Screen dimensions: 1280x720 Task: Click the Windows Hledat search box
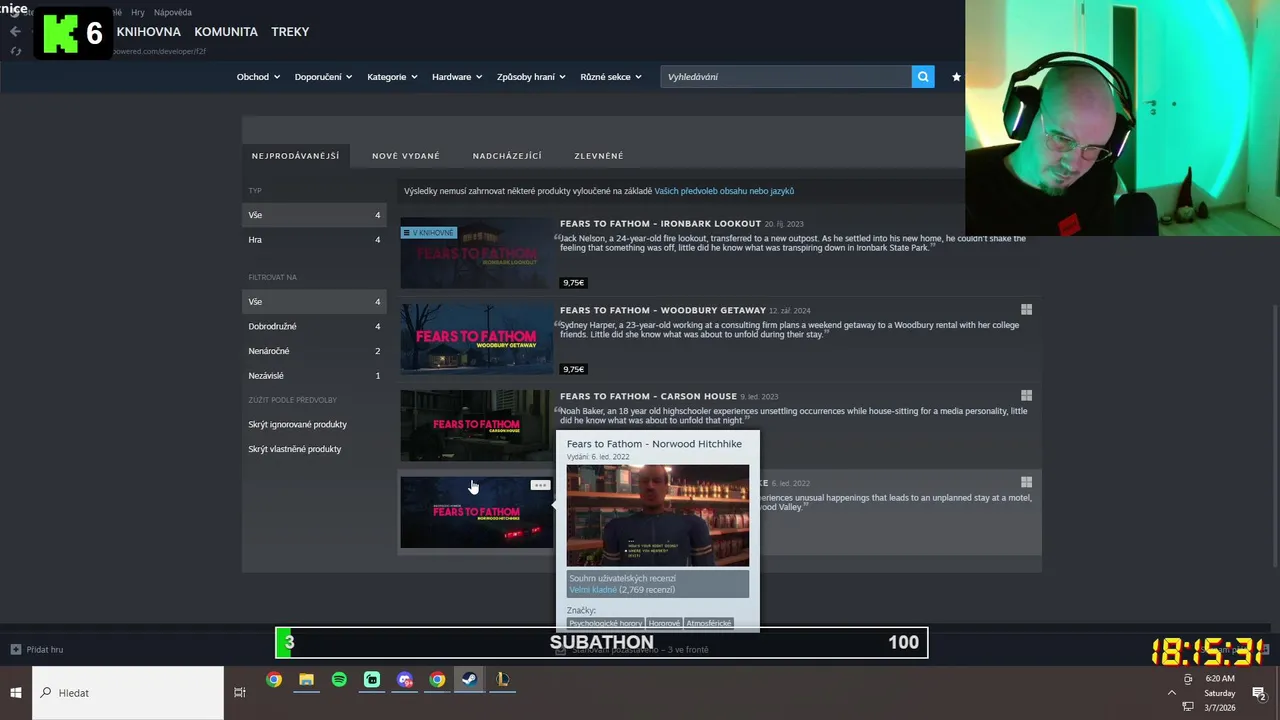(128, 693)
